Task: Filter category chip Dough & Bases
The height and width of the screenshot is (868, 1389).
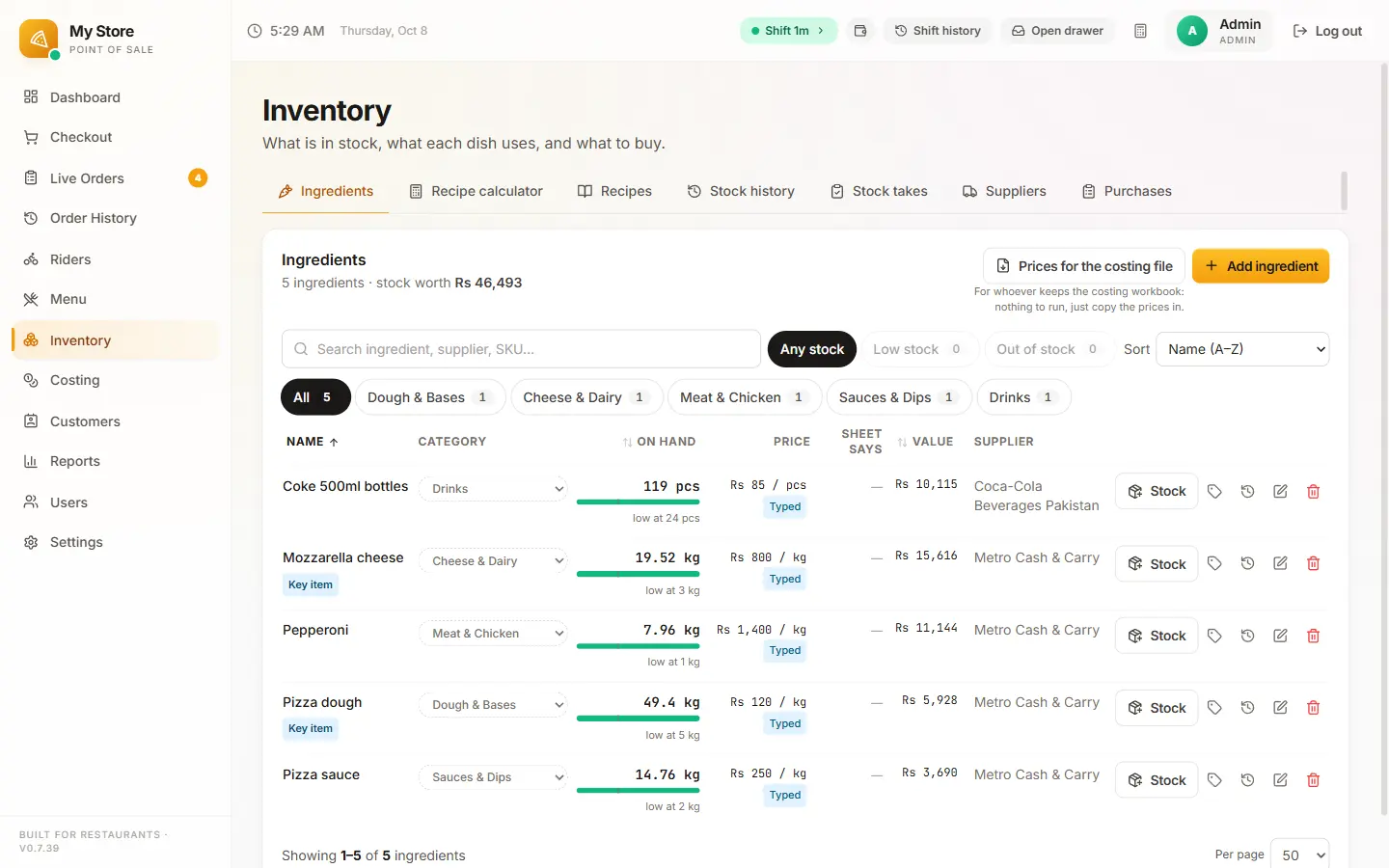Action: click(430, 397)
